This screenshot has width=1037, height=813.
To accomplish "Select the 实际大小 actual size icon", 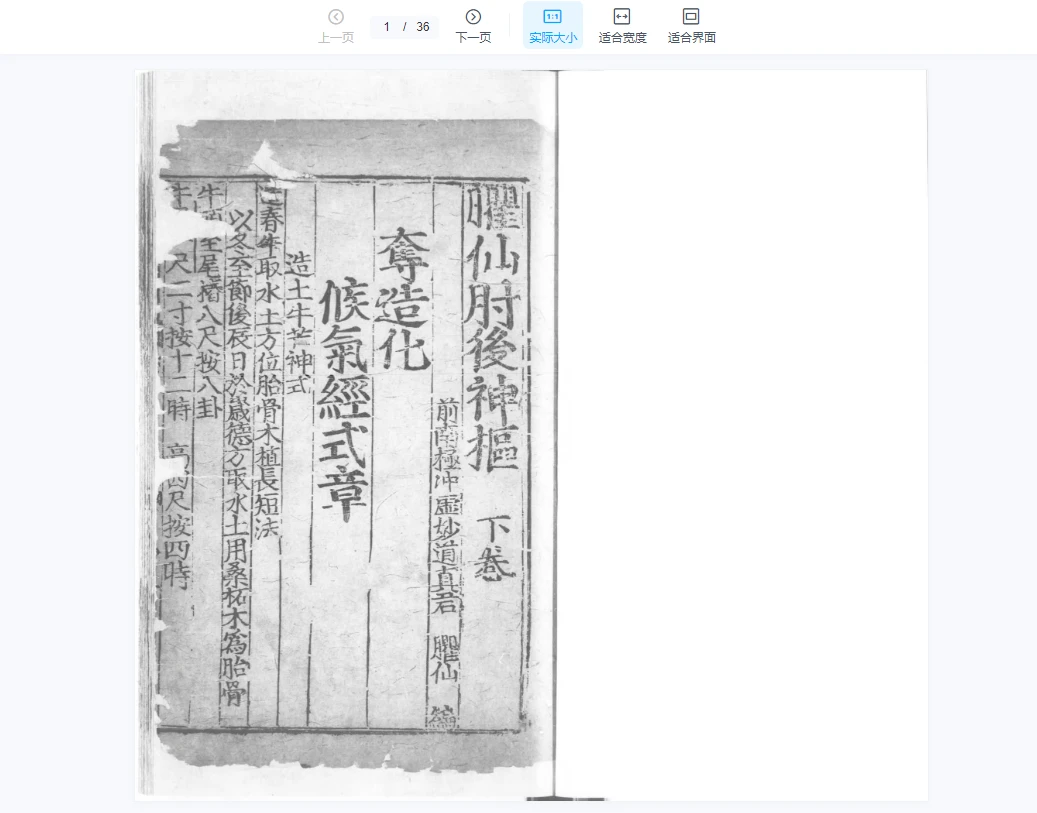I will tap(552, 17).
